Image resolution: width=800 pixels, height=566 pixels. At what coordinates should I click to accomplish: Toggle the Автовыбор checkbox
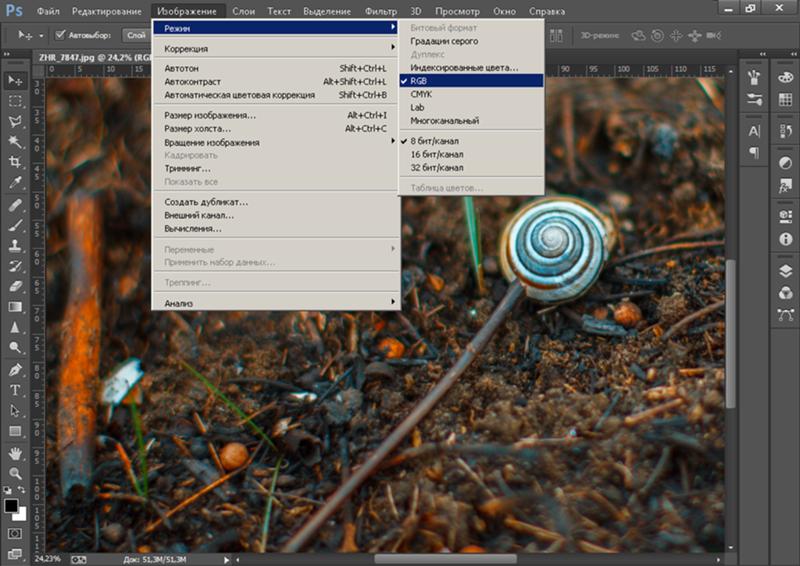[60, 35]
